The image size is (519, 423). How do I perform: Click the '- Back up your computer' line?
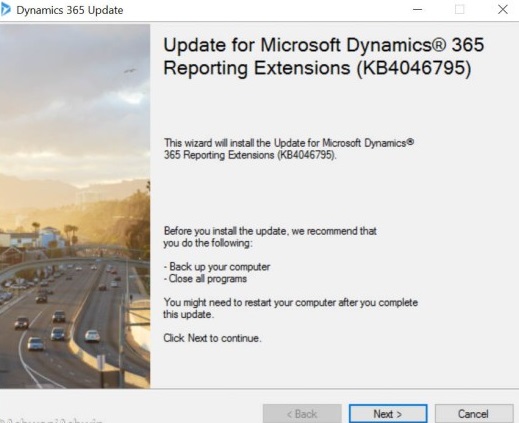tap(217, 267)
